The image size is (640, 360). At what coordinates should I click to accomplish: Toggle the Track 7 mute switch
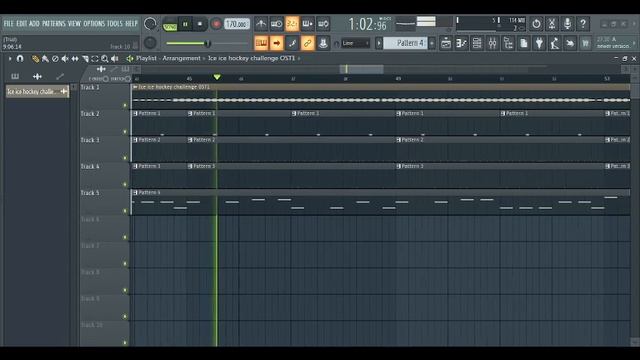(x=125, y=264)
